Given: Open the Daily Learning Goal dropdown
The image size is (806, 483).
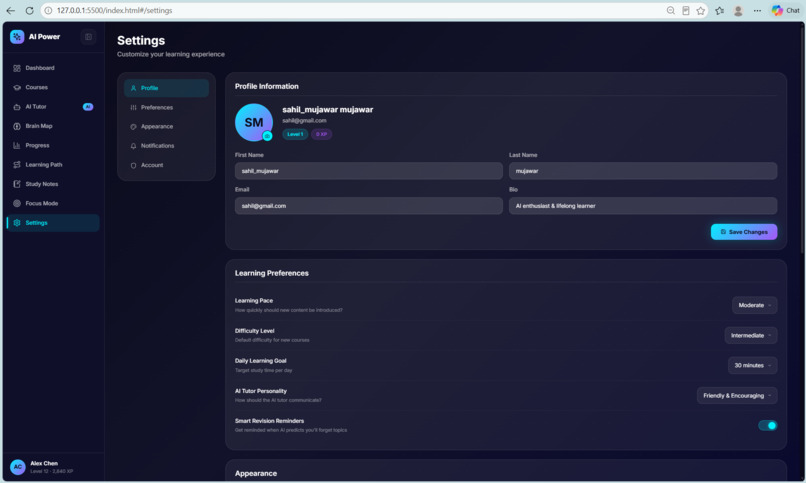Looking at the screenshot, I should coord(753,365).
